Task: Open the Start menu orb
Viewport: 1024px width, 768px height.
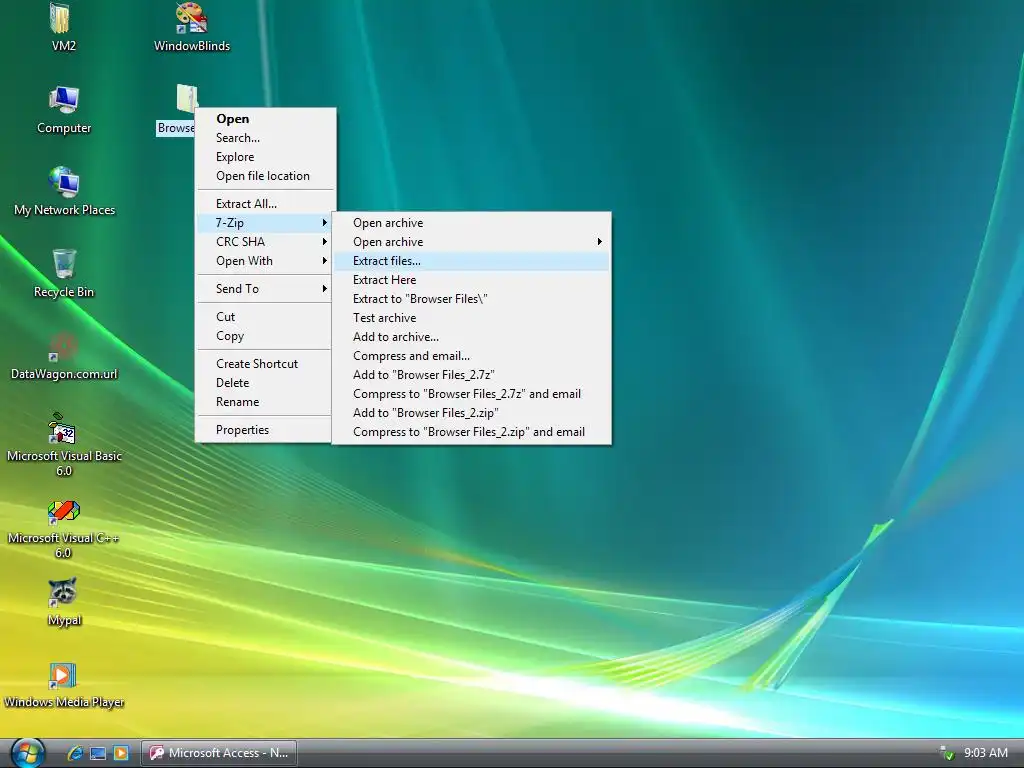Action: click(27, 753)
